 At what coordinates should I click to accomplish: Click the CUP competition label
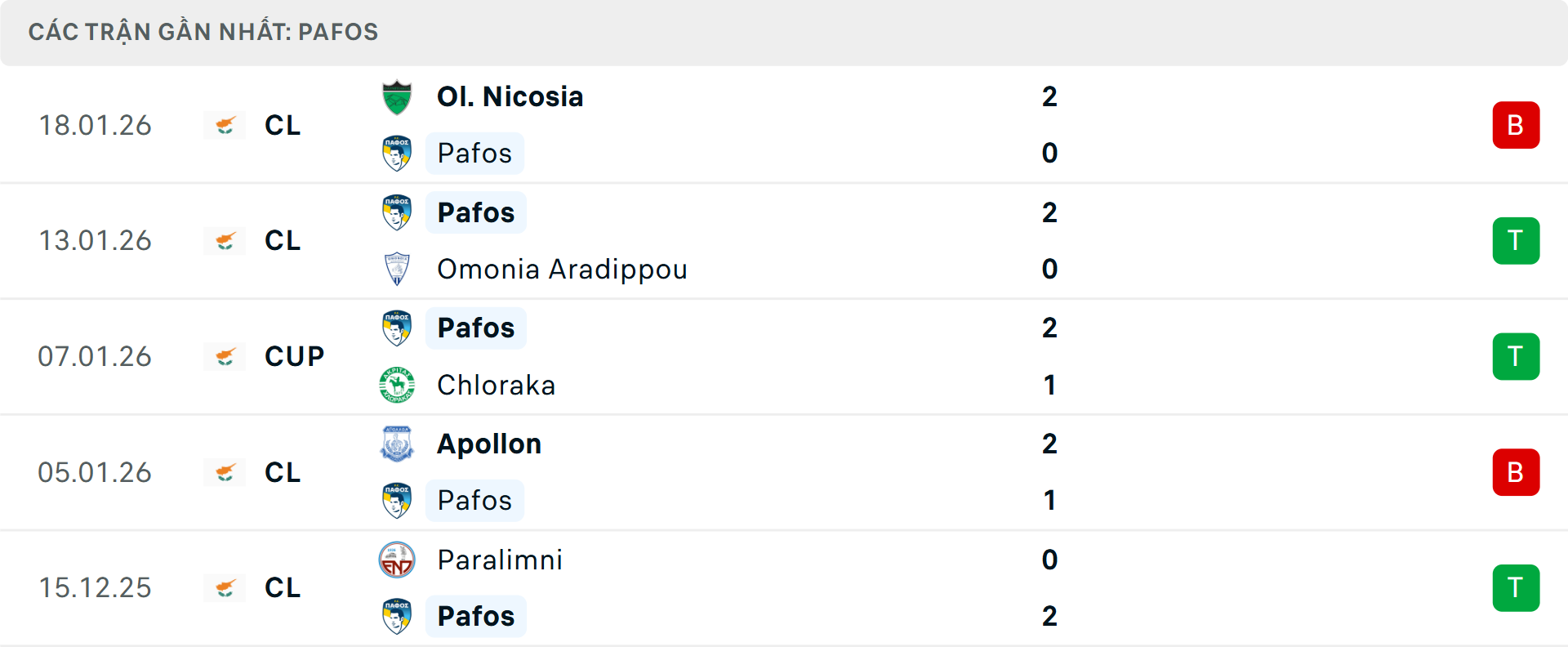coord(294,357)
